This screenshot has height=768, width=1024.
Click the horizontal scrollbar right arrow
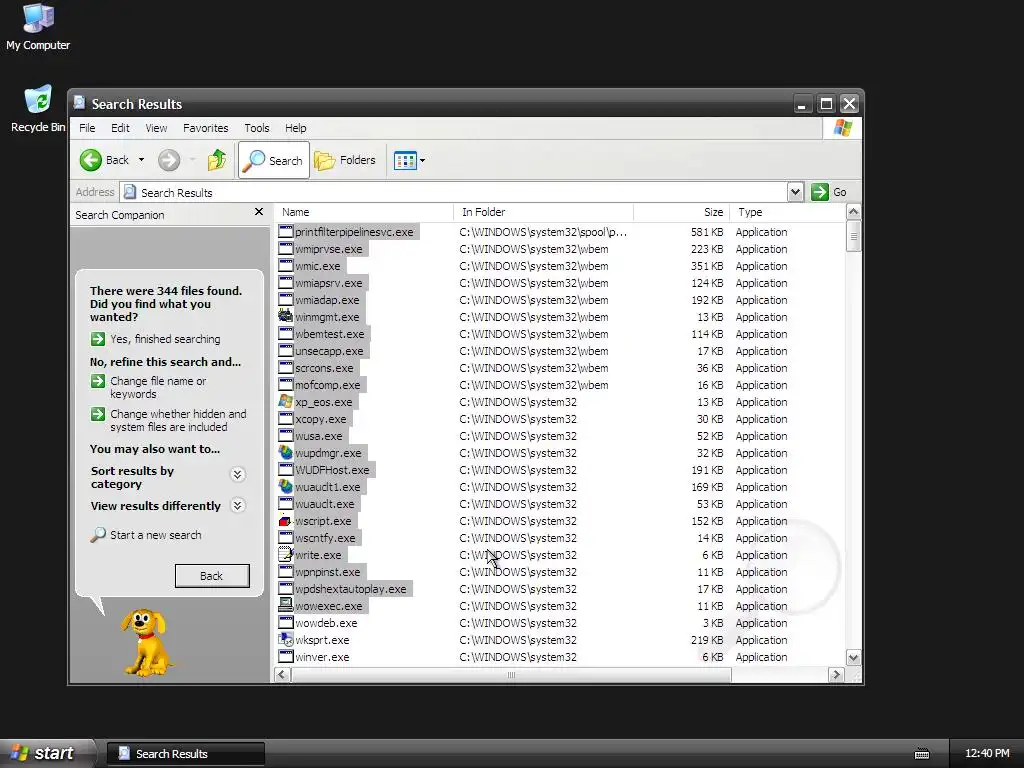tap(836, 675)
